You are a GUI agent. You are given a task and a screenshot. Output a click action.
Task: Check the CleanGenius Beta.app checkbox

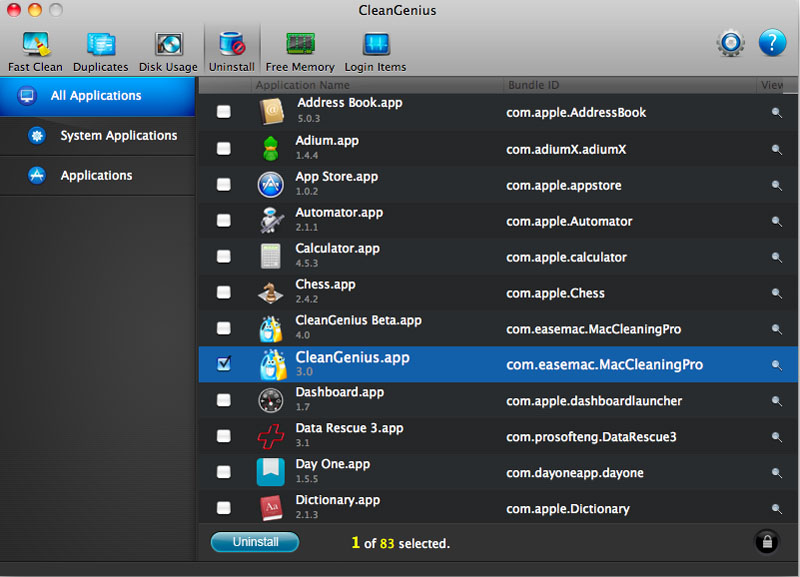point(223,328)
